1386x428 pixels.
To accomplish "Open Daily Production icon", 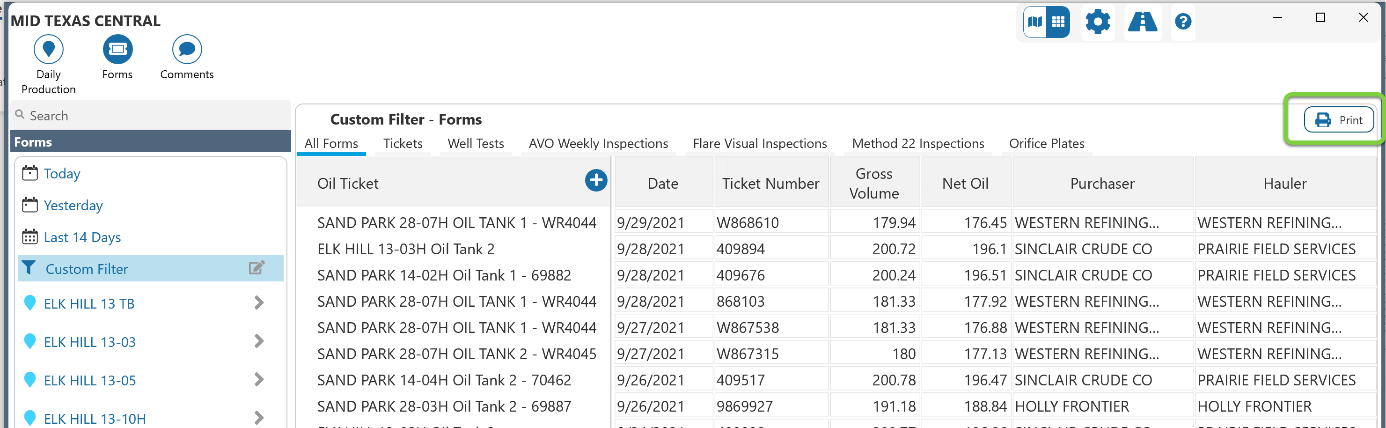I will tap(48, 48).
